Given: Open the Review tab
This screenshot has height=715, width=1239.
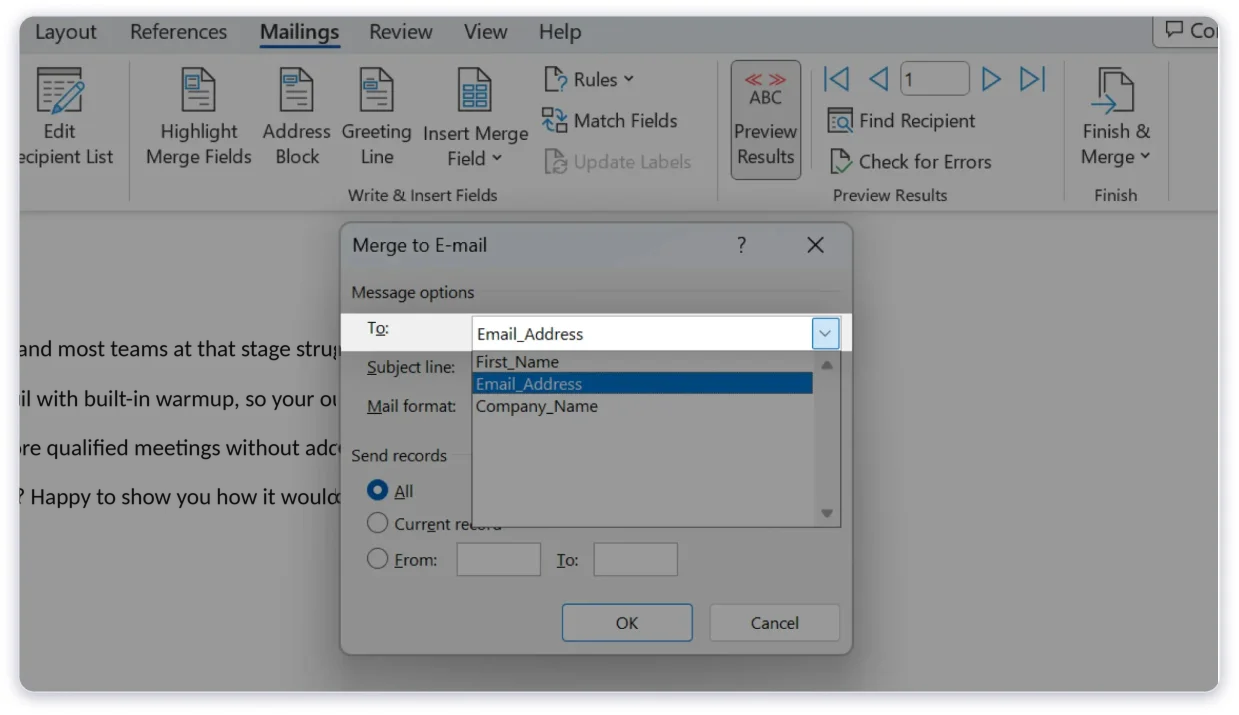Looking at the screenshot, I should 400,32.
